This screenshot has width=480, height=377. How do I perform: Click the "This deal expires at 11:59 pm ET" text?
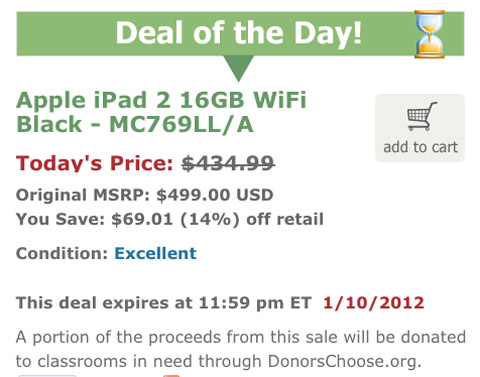point(164,303)
